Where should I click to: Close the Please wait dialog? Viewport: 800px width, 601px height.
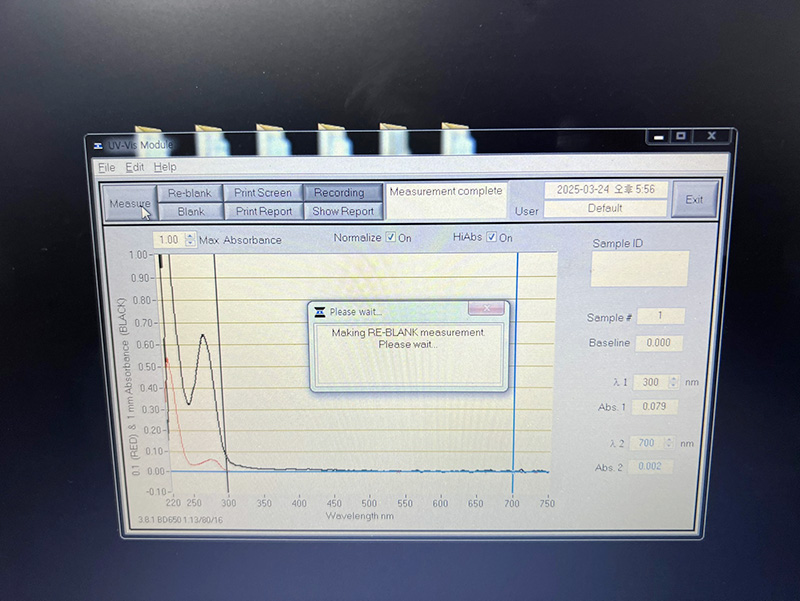[486, 309]
